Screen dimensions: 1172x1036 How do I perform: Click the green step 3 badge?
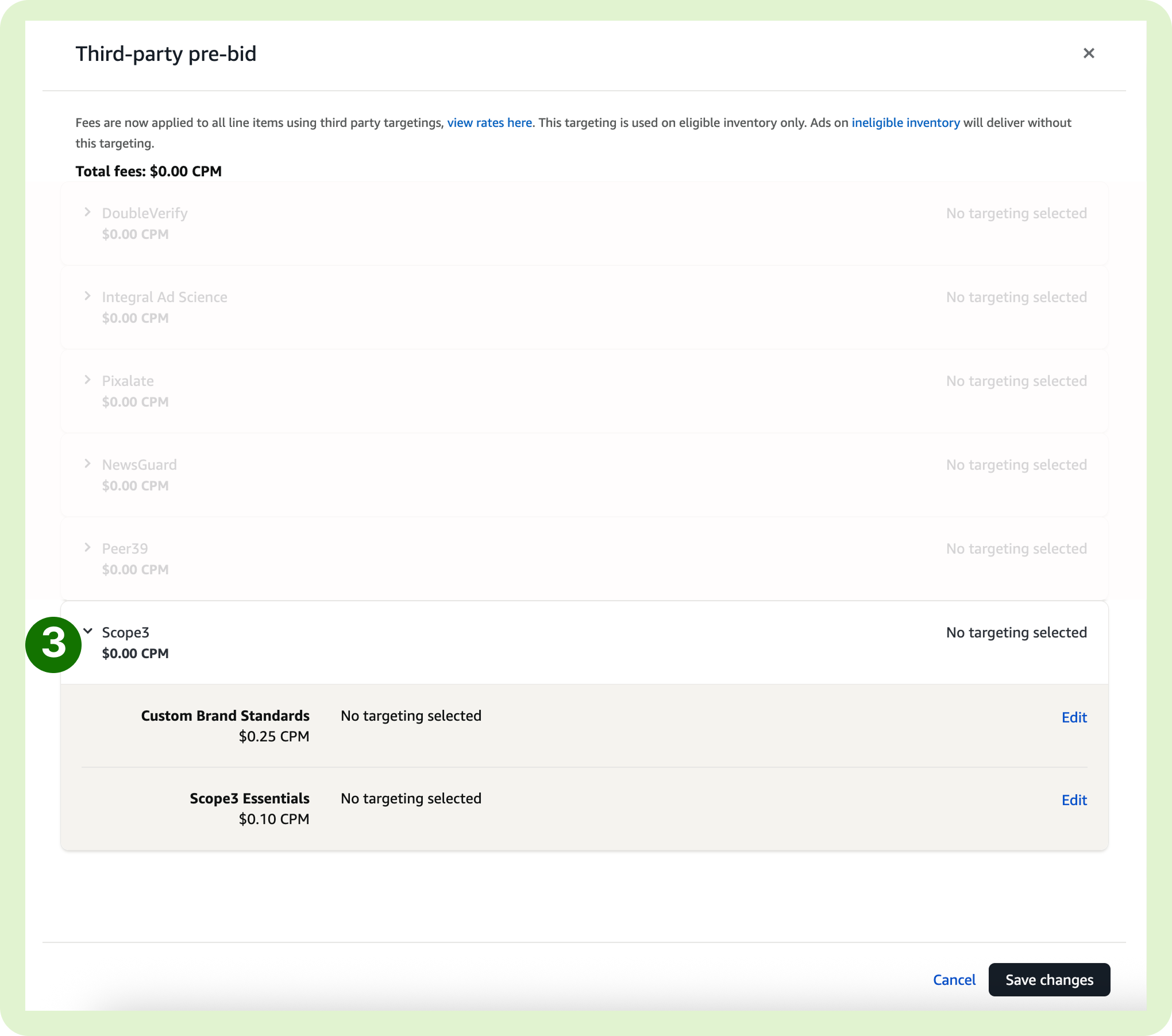pyautogui.click(x=53, y=644)
